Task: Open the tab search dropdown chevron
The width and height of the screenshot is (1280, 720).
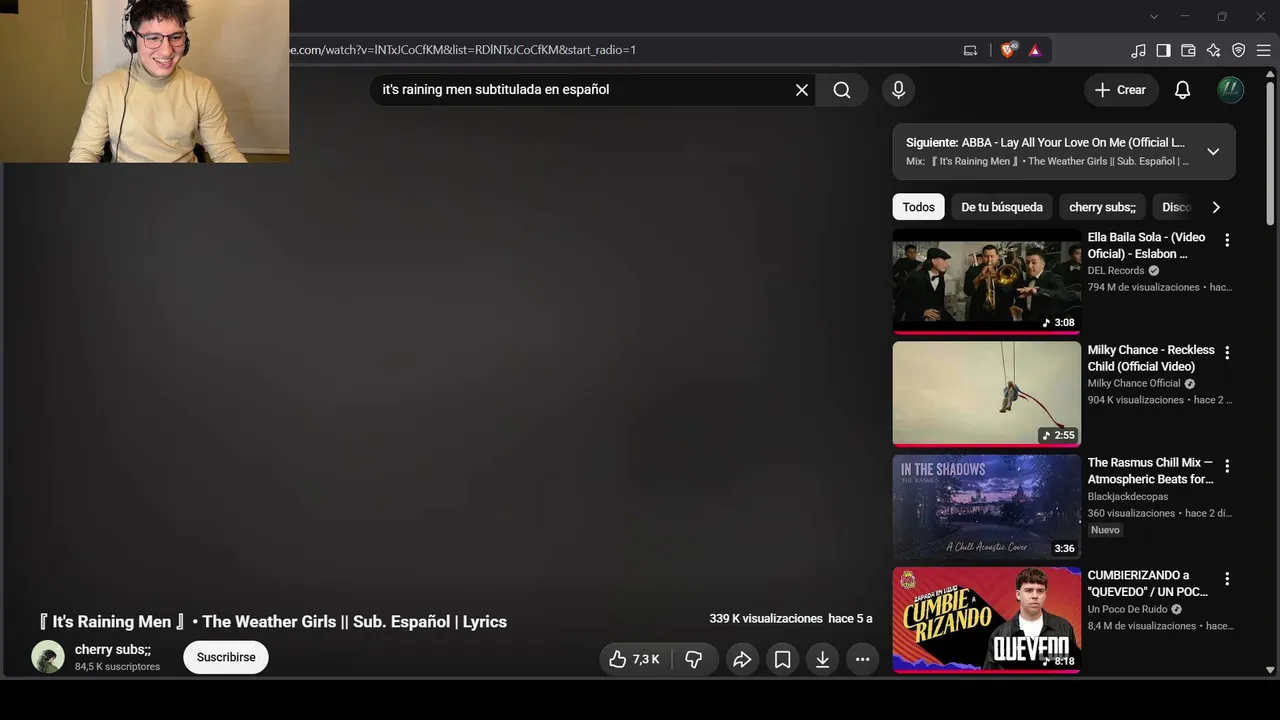Action: click(x=1154, y=16)
